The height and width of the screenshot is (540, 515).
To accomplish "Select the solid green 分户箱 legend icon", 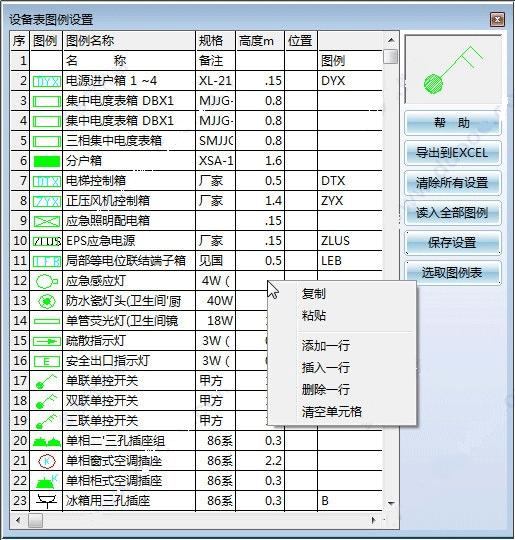I will pyautogui.click(x=47, y=161).
